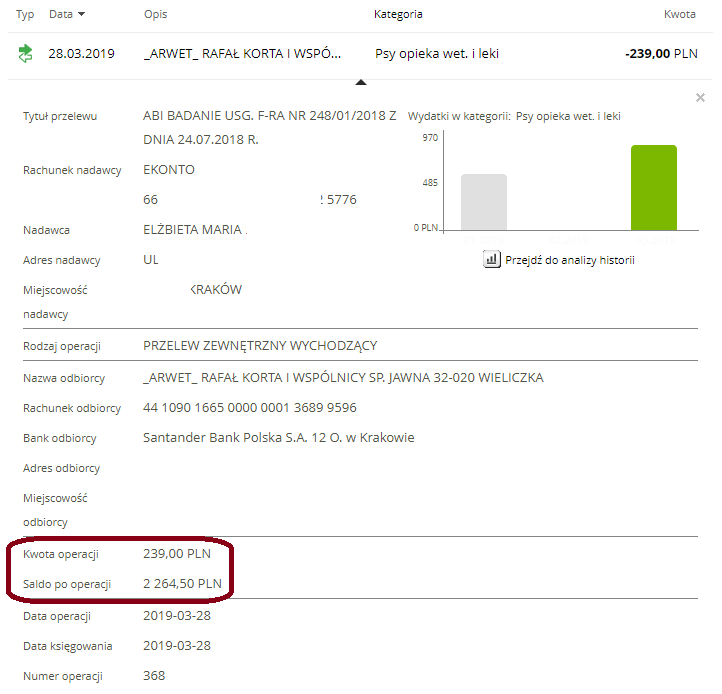Click the KRAKÓW sender city
The image size is (722, 694).
tap(216, 290)
